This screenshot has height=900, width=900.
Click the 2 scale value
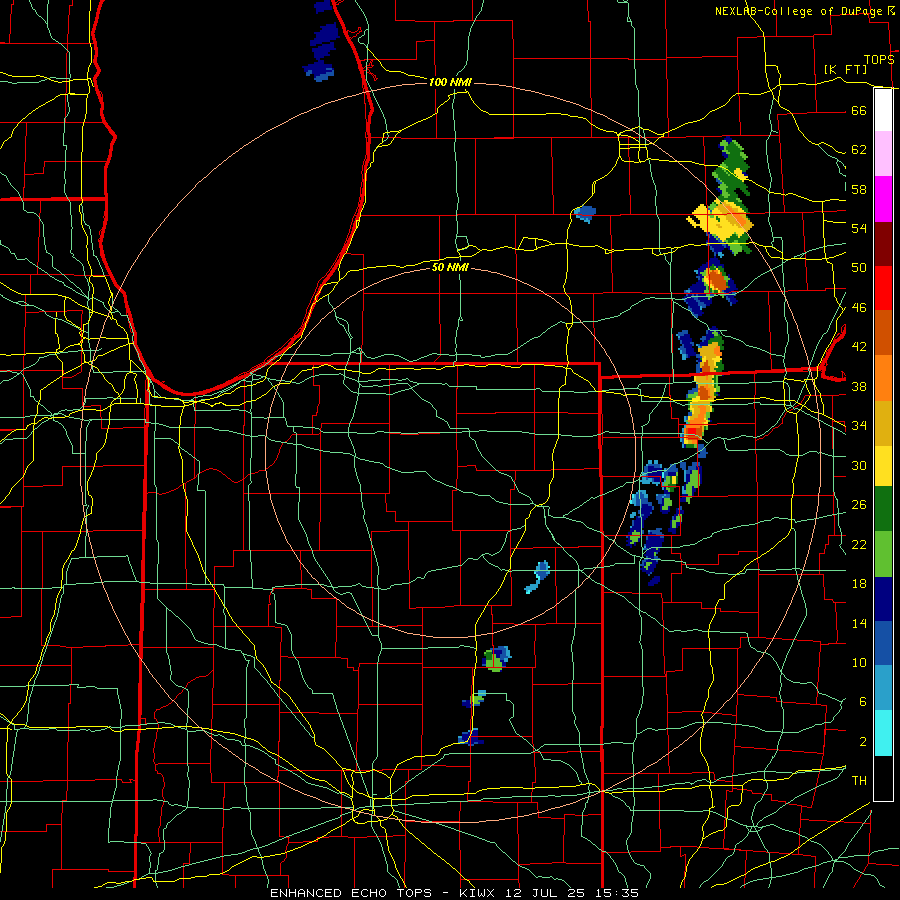863,741
